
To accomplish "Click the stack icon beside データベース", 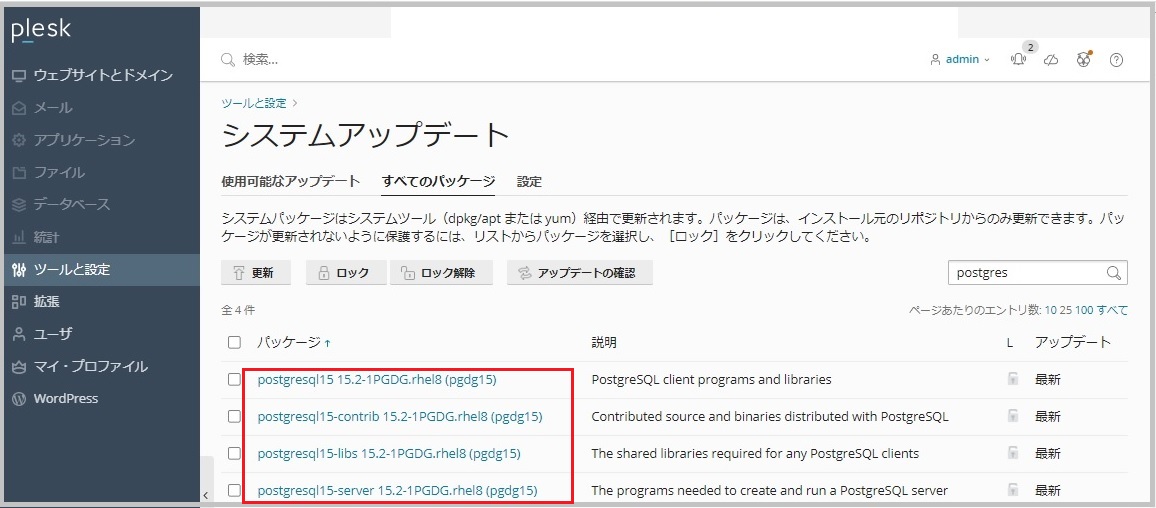I will click(19, 204).
